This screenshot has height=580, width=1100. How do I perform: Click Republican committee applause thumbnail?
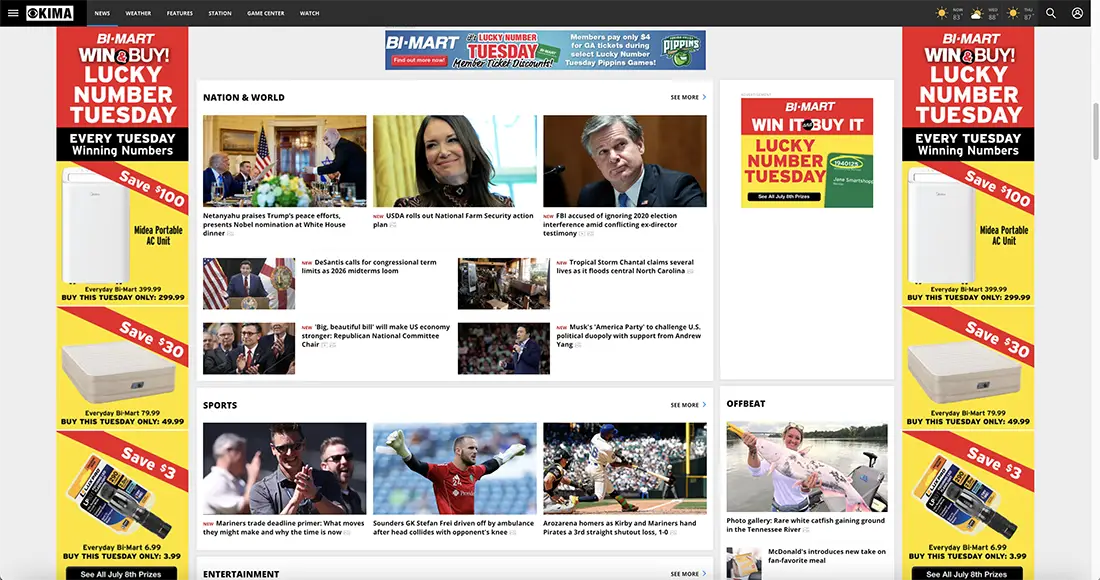coord(249,348)
